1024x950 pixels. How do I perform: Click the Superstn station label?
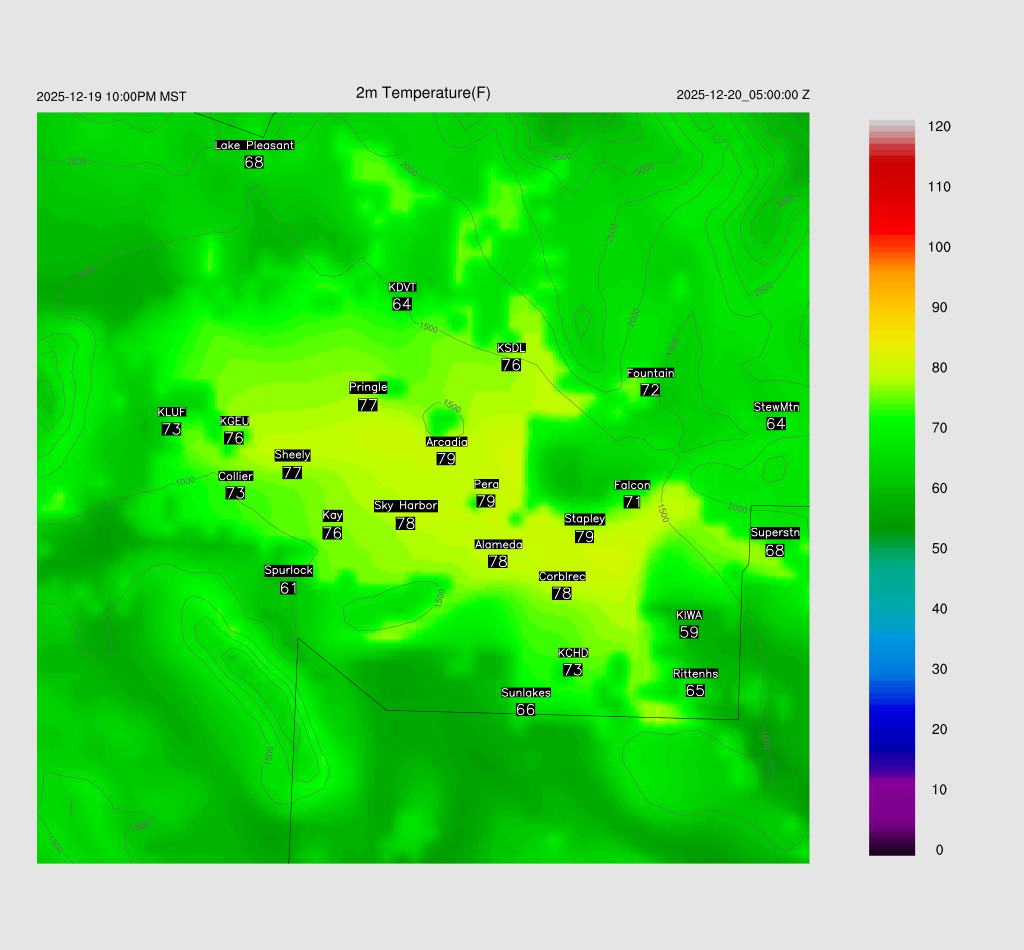[775, 533]
